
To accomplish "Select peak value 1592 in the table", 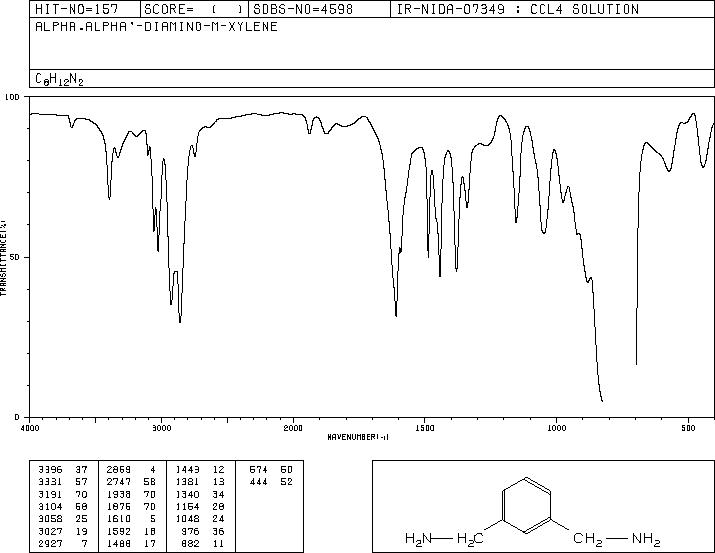I will (x=119, y=531).
